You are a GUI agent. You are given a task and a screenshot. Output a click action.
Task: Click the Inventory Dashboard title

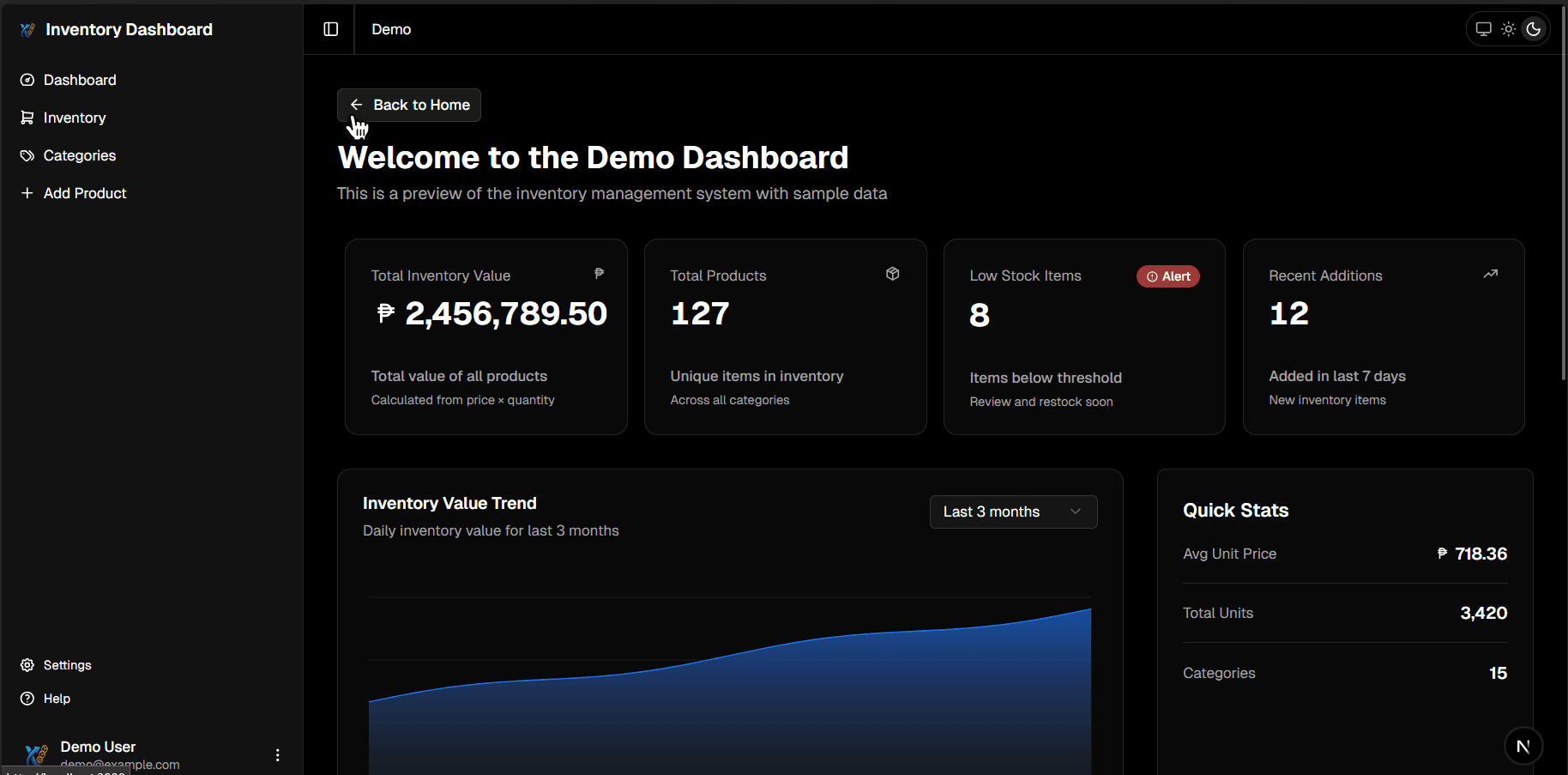[x=129, y=28]
